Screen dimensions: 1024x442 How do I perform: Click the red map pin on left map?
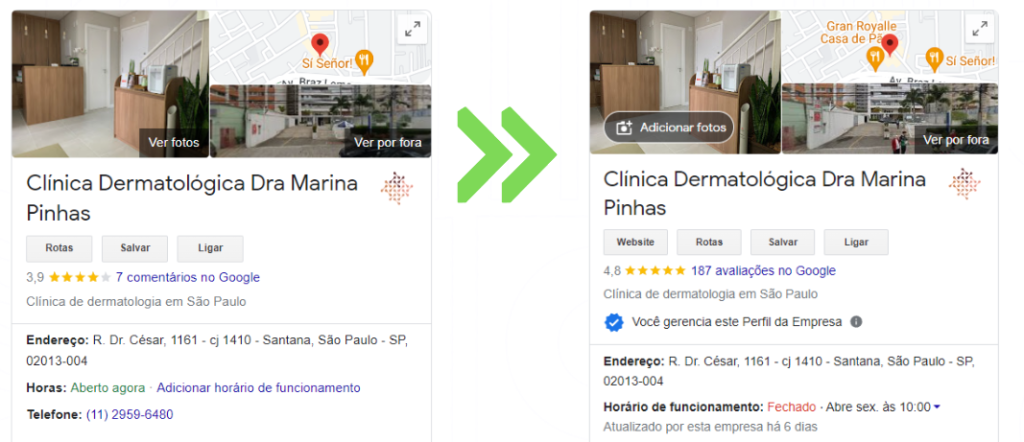(x=319, y=44)
